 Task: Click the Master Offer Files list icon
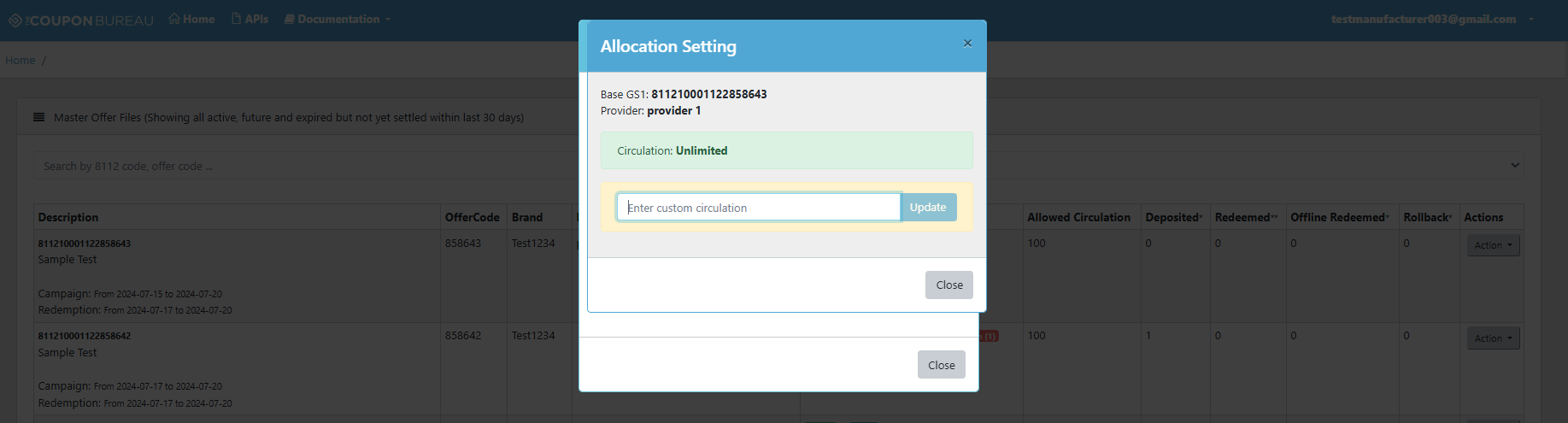38,117
